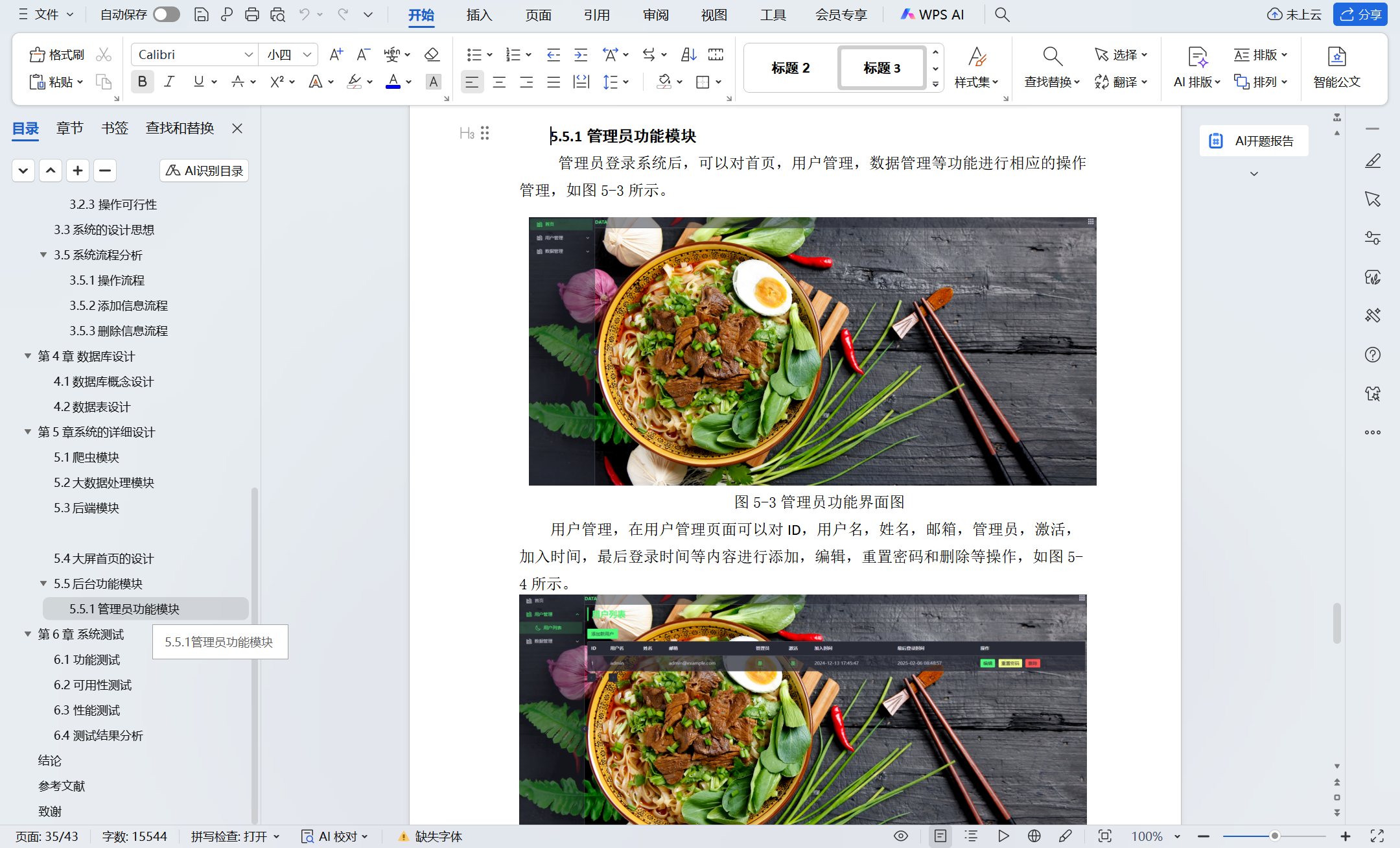
Task: Open the WPS AI tab
Action: coord(932,14)
